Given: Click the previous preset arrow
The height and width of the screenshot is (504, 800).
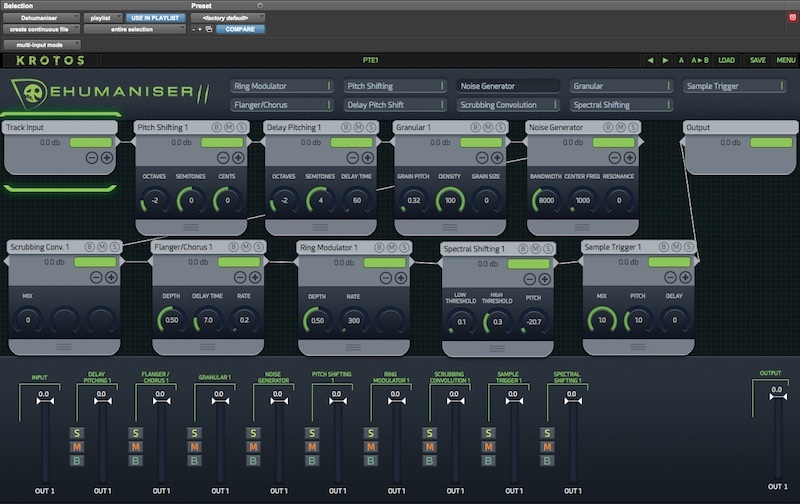Looking at the screenshot, I should click(650, 60).
